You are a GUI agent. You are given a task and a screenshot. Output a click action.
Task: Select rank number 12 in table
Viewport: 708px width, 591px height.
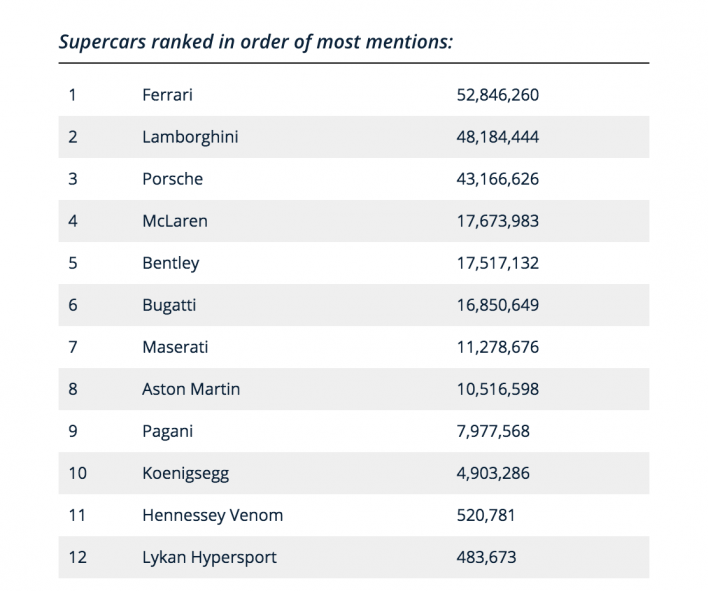tap(77, 557)
